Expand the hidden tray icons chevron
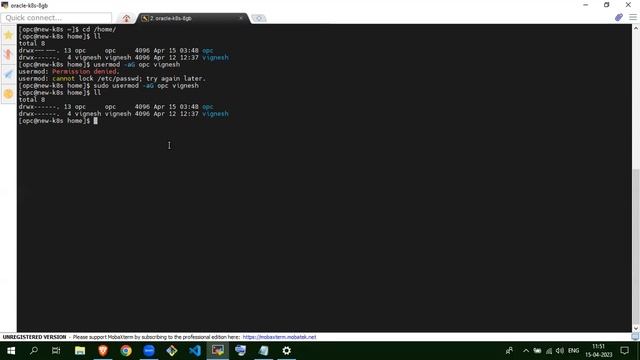 tap(526, 351)
